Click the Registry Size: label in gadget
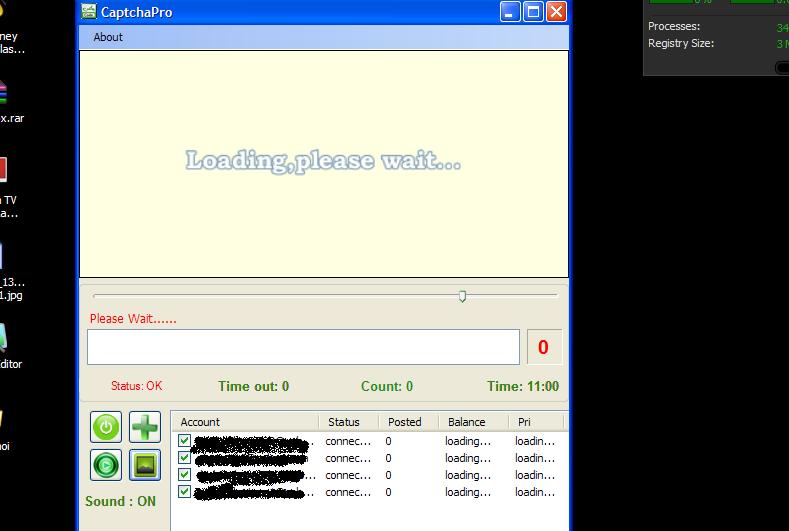 point(681,43)
